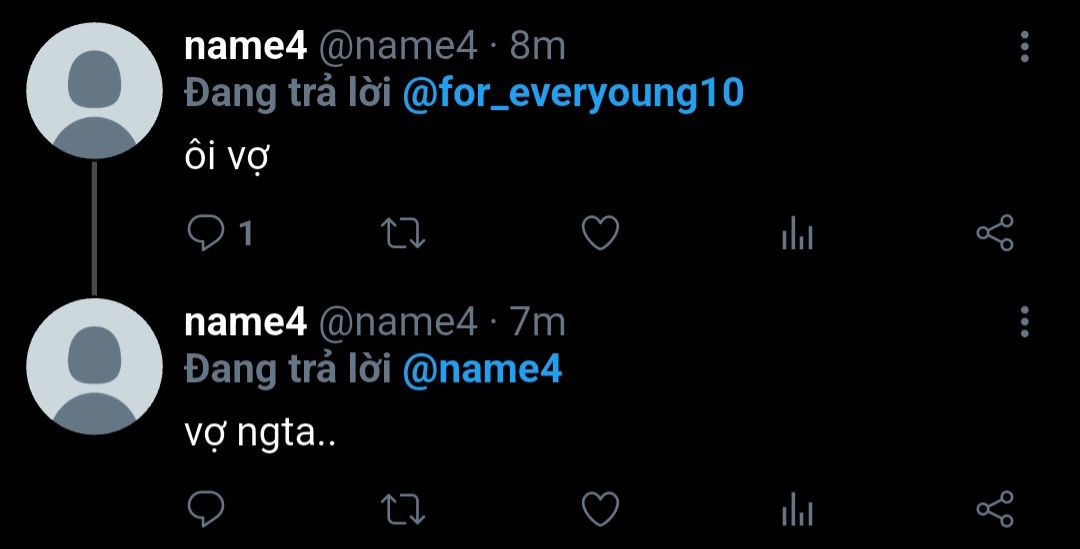Image resolution: width=1080 pixels, height=549 pixels.
Task: Open the first tweet's profile avatar
Action: coord(93,92)
